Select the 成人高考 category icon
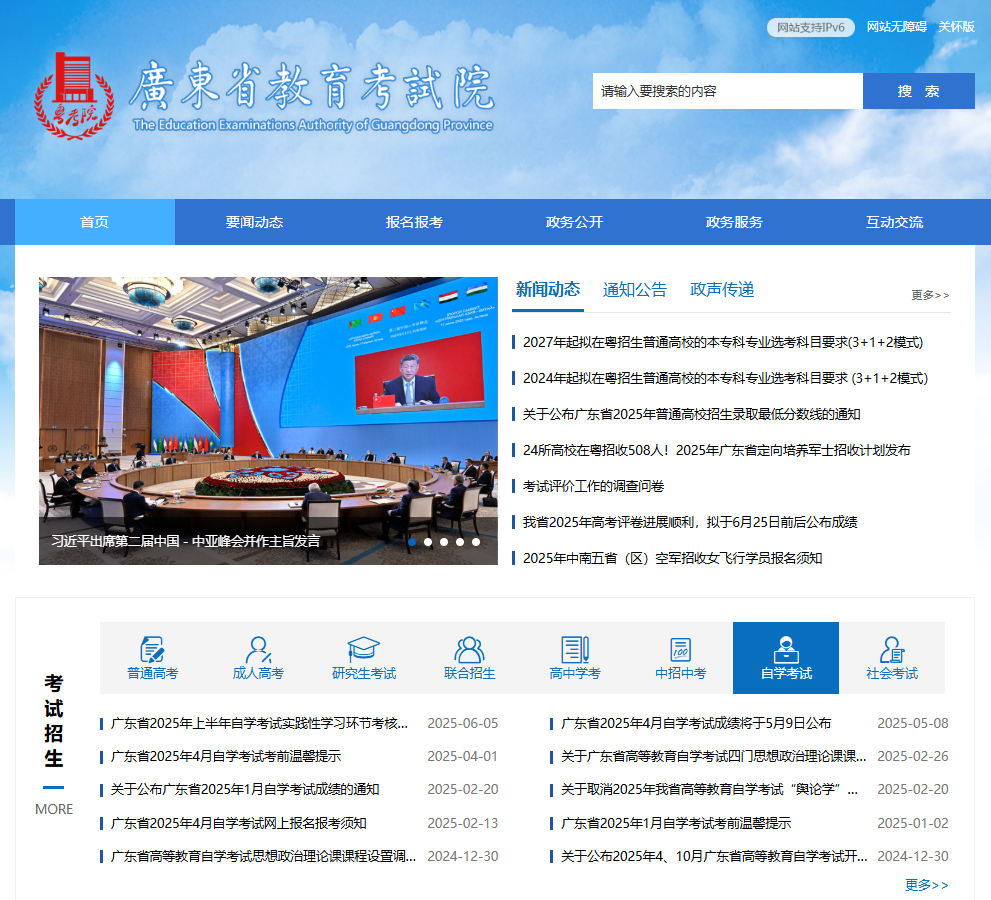 258,649
